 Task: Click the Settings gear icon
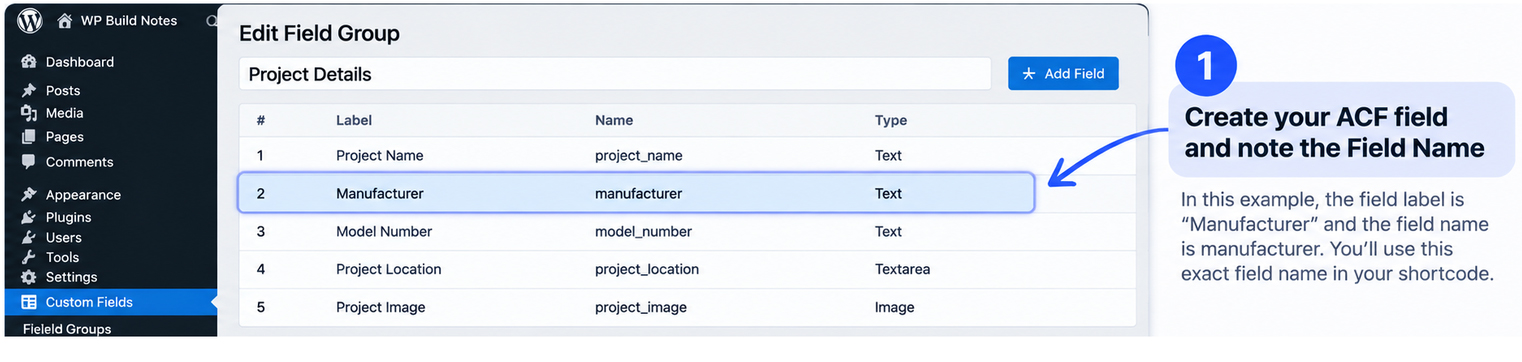click(29, 277)
